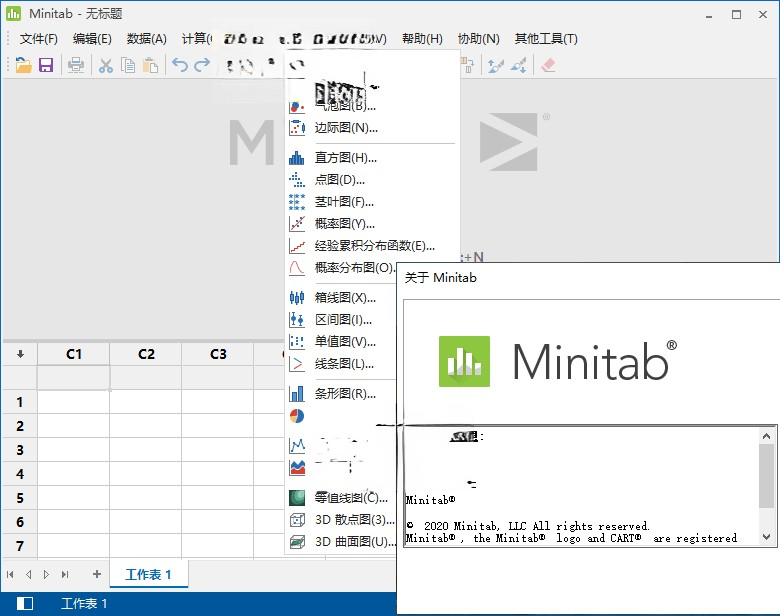Image resolution: width=780 pixels, height=616 pixels.
Task: Add a new worksheet with plus button
Action: click(x=97, y=574)
